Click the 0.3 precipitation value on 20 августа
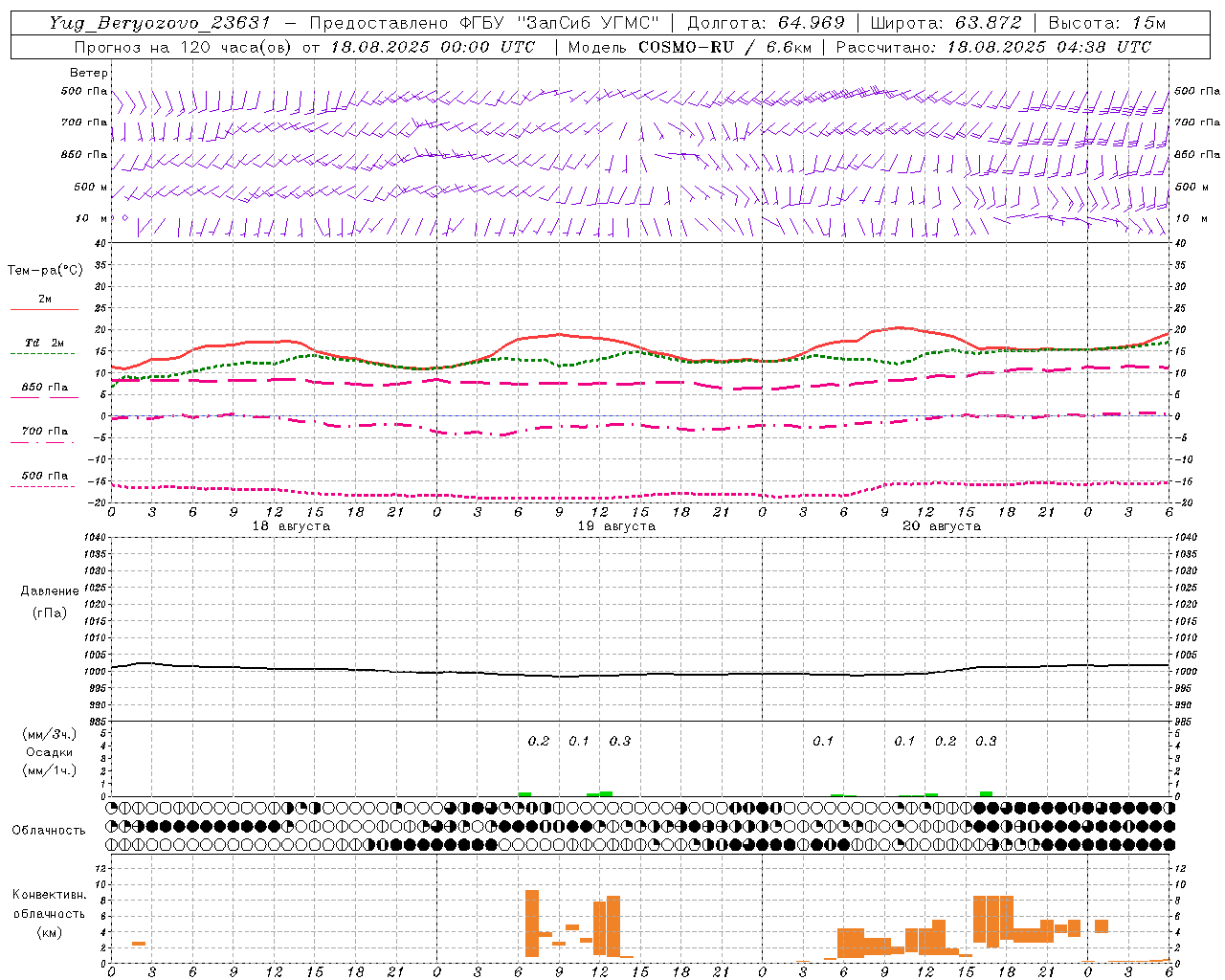 (986, 741)
